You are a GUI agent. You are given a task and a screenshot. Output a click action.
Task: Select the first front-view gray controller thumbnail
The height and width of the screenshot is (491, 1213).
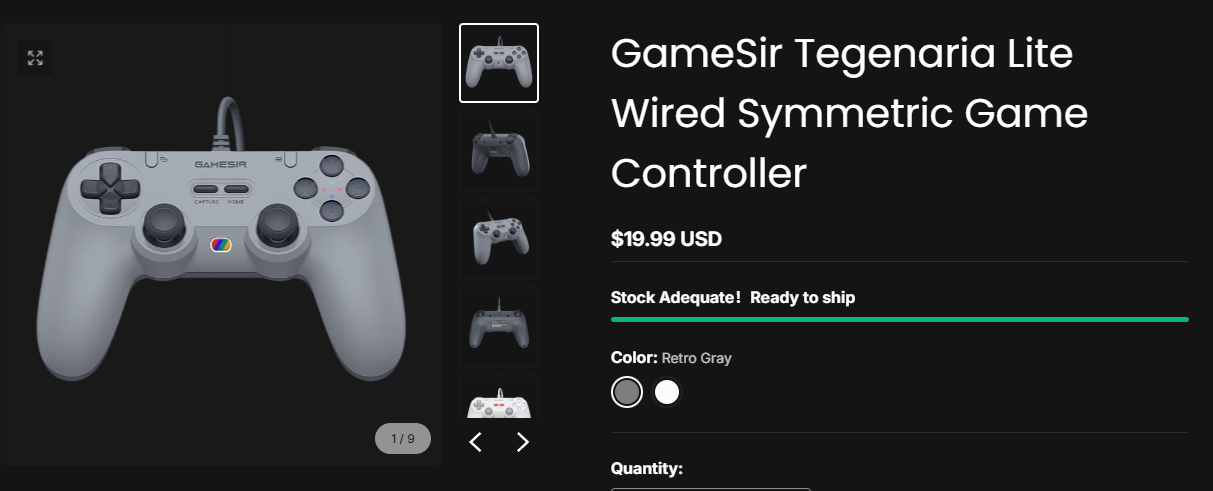[499, 63]
